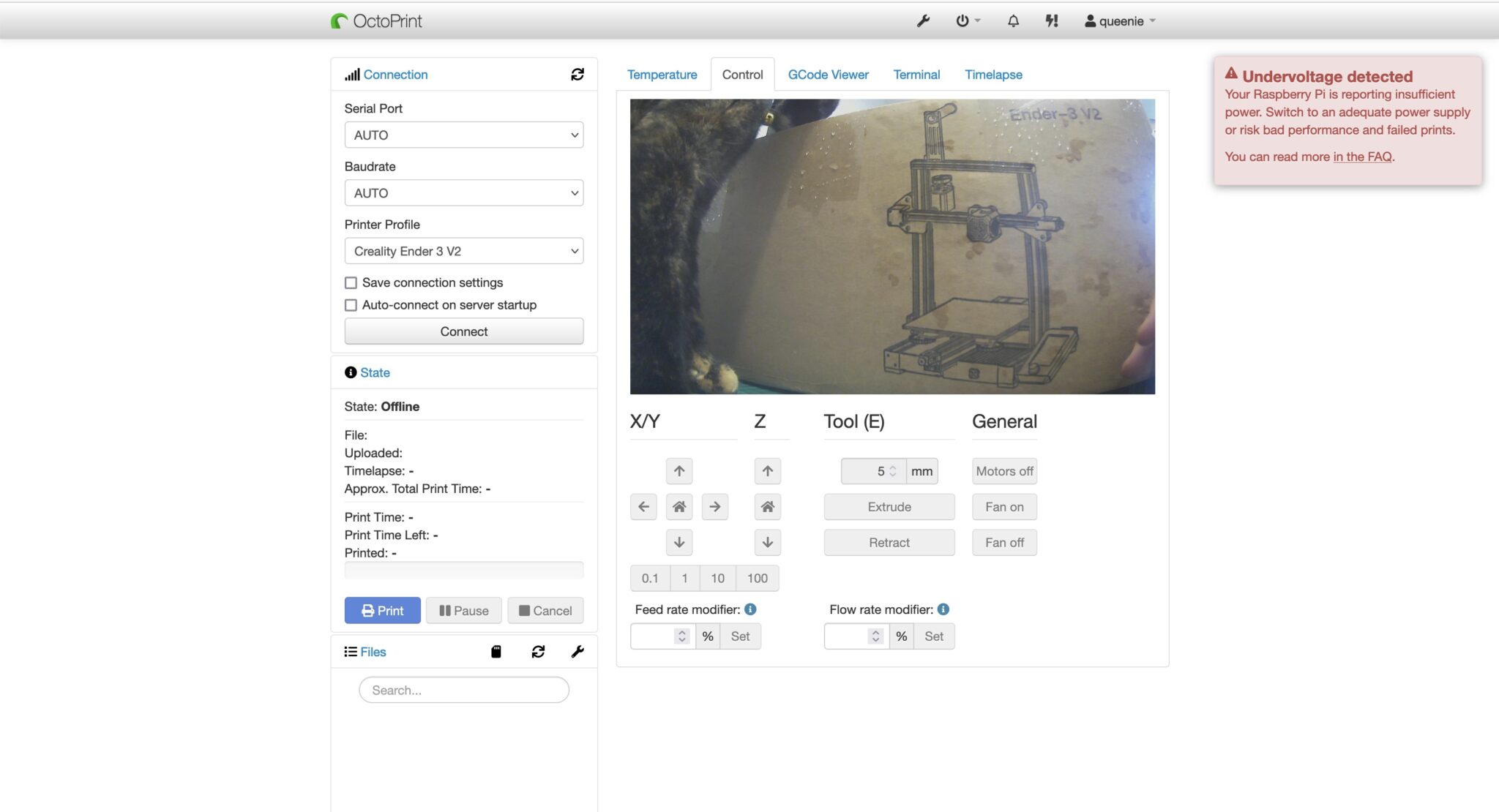Jog X/Y up arrow
Image resolution: width=1499 pixels, height=812 pixels.
point(679,471)
